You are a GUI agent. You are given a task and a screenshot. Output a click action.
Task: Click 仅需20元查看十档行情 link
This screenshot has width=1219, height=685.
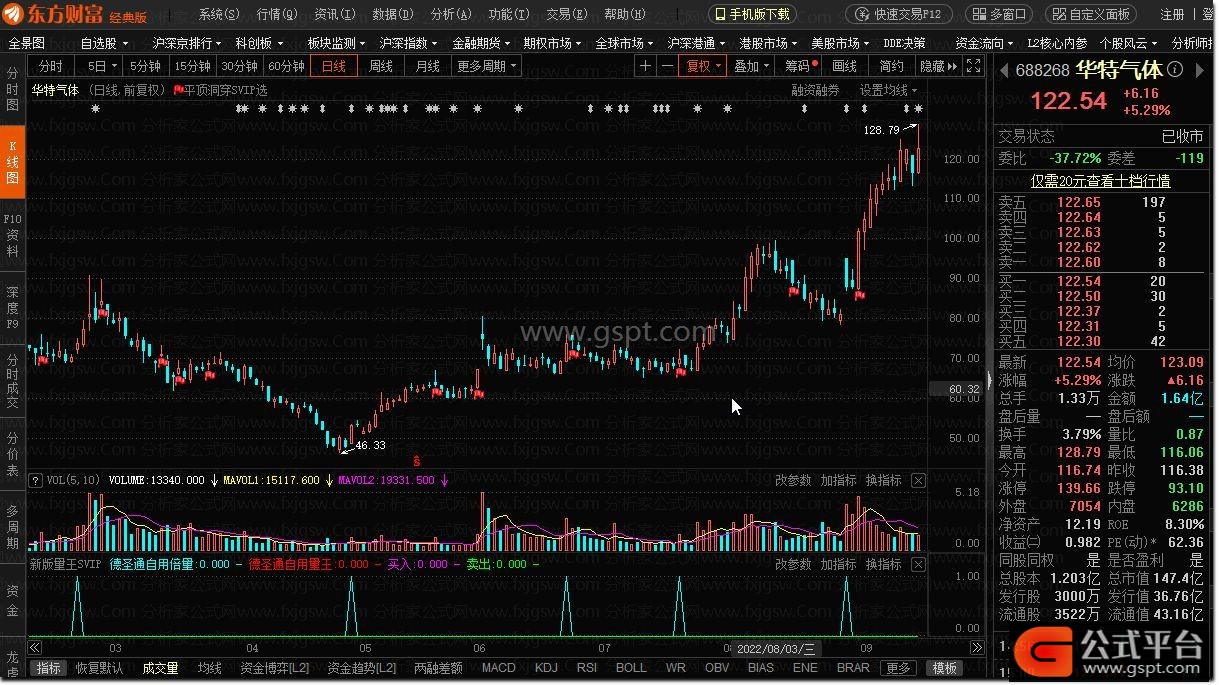[x=1100, y=181]
